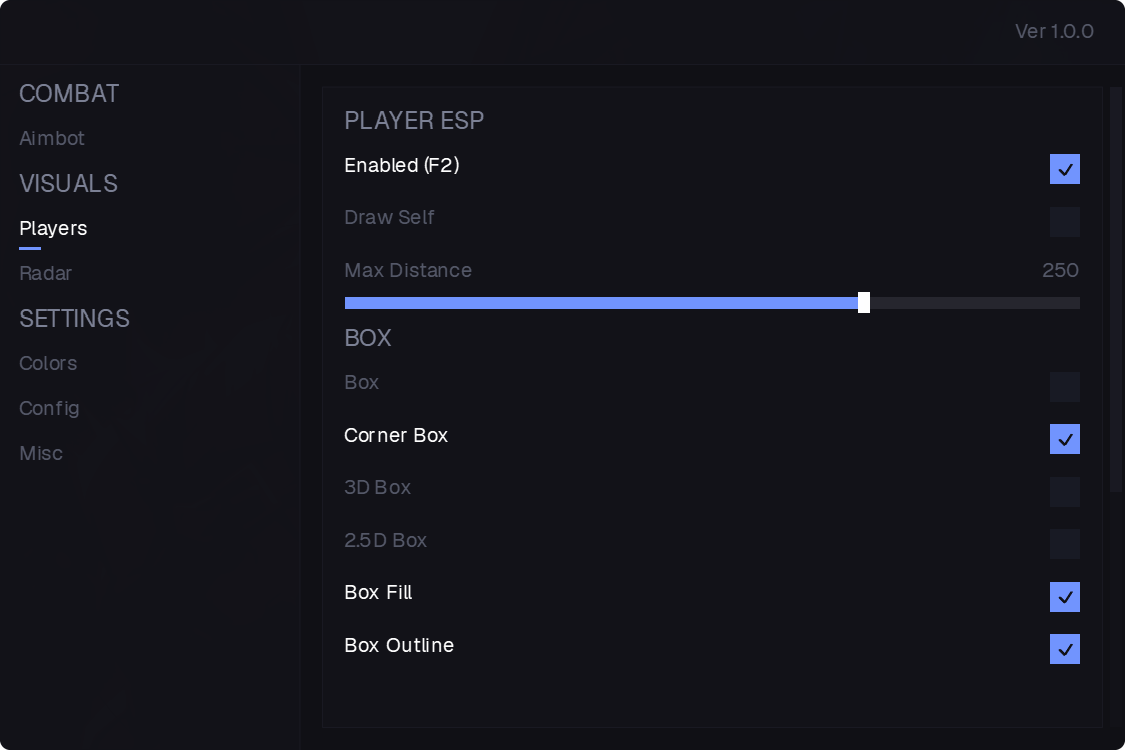Select Players in the sidebar
The height and width of the screenshot is (750, 1125).
(53, 228)
